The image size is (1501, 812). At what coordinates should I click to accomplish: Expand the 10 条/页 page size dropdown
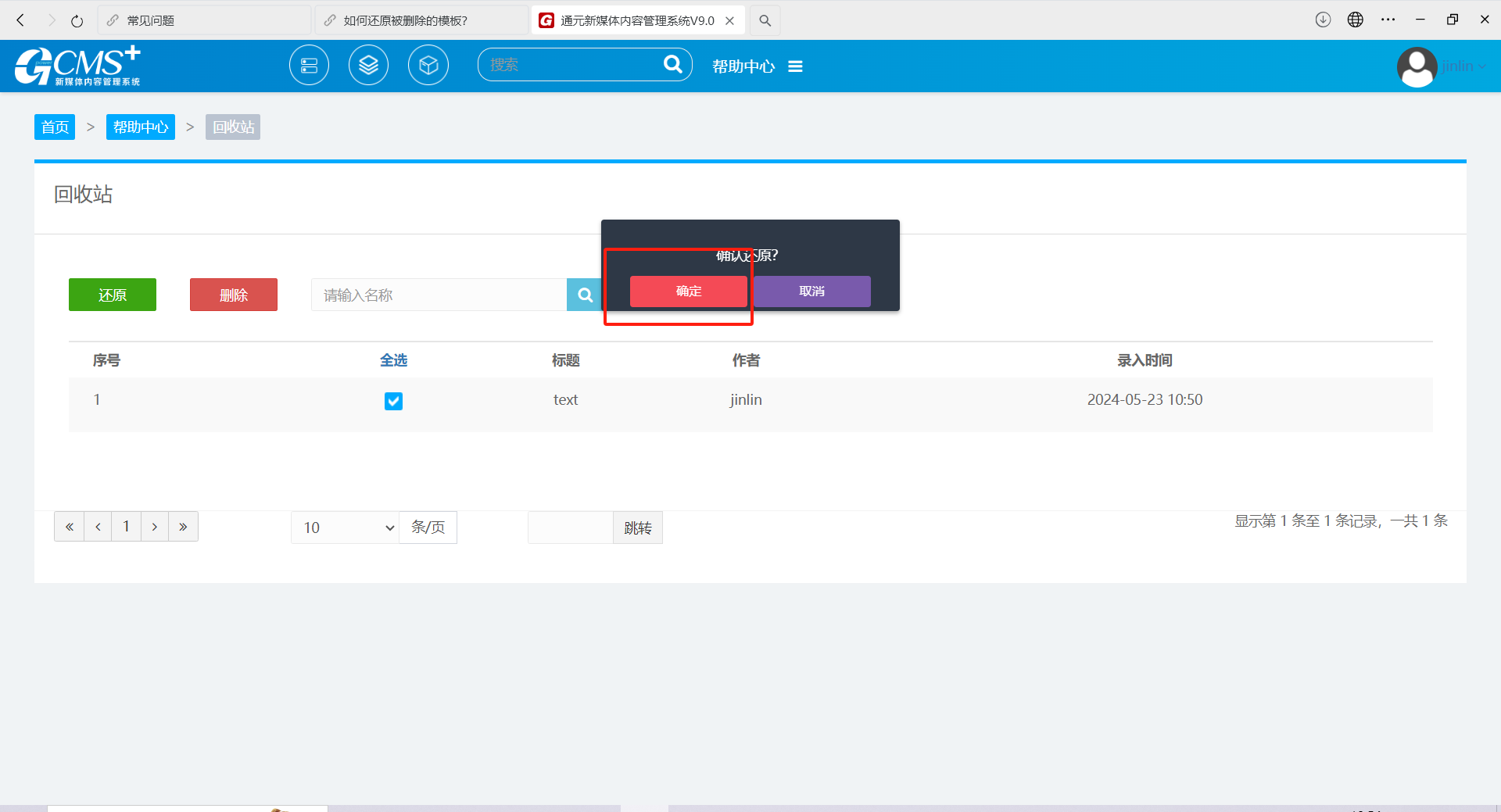tap(346, 528)
